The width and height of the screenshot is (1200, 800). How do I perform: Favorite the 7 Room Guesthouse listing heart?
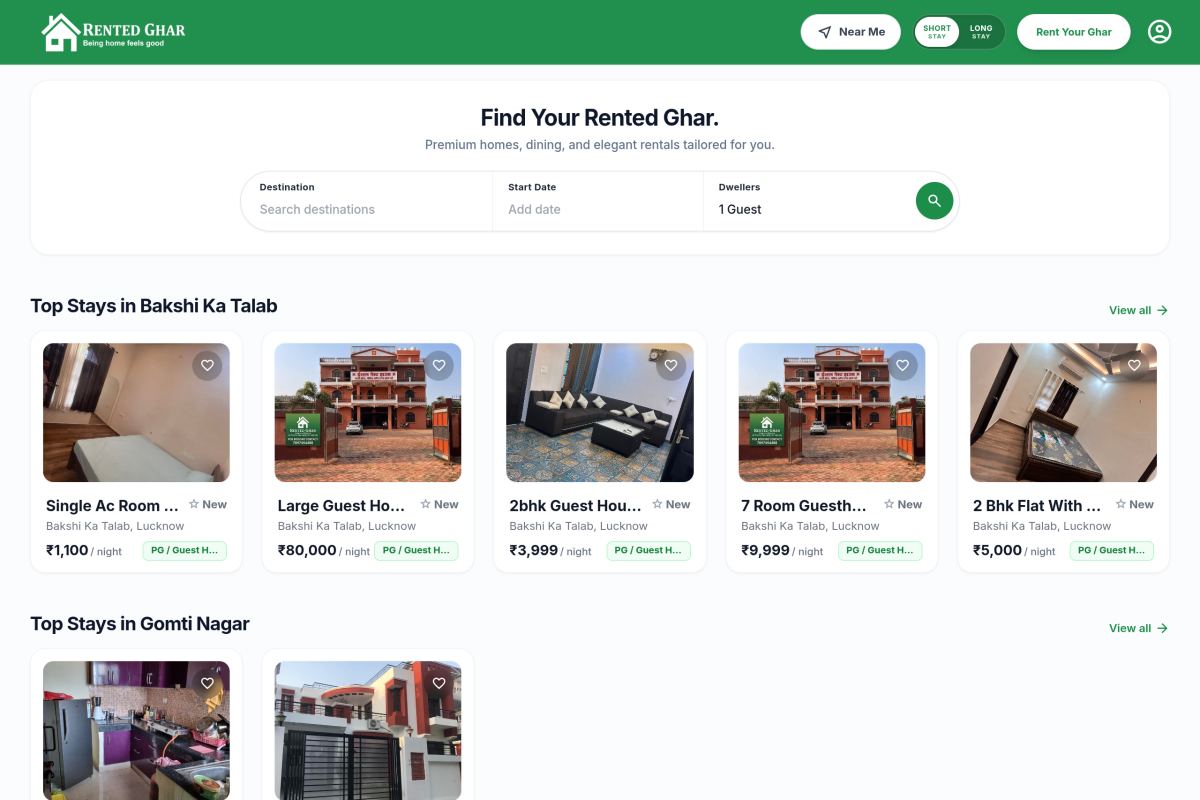pos(903,366)
